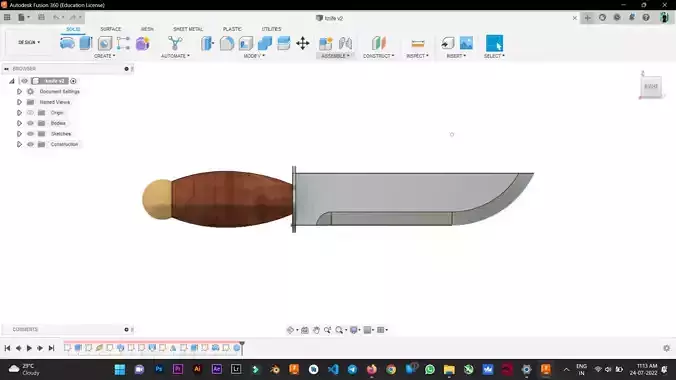Click the Save icon in quick access bar
The image size is (676, 380).
tap(41, 18)
